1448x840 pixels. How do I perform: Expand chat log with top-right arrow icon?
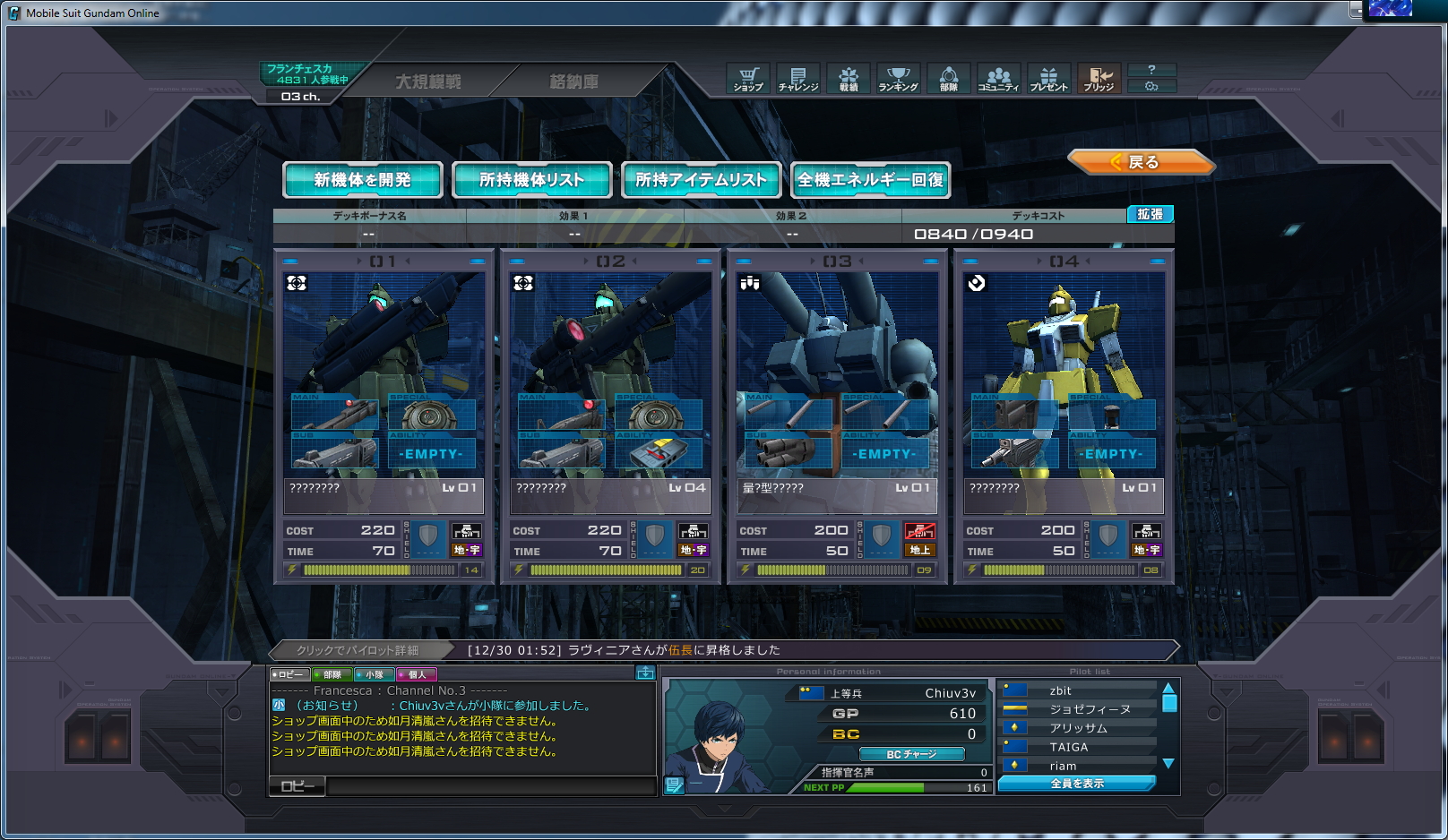[x=645, y=673]
